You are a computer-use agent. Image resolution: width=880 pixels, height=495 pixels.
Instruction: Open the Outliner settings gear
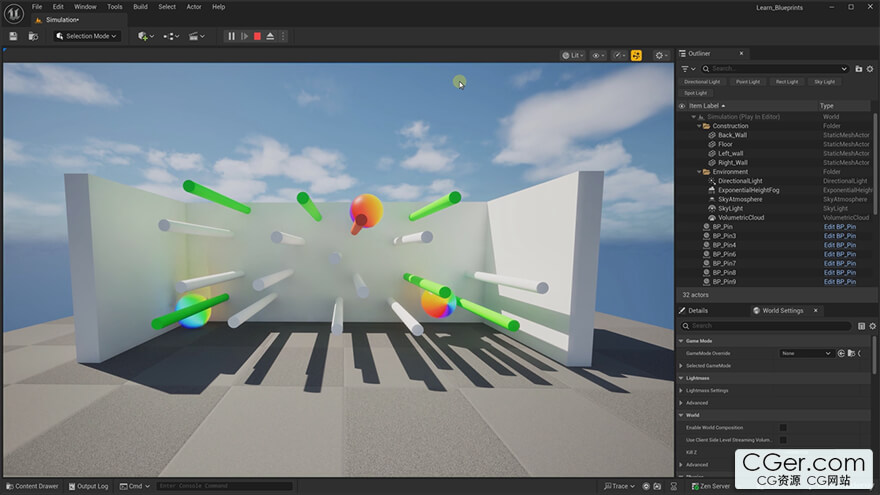[872, 68]
